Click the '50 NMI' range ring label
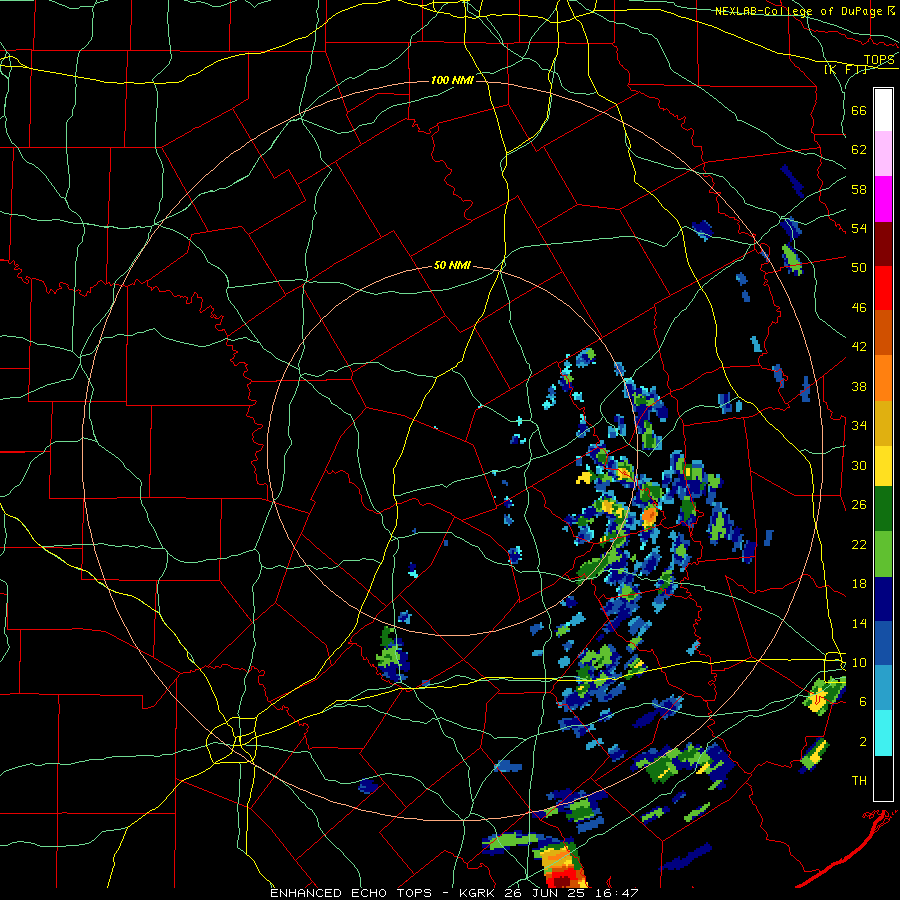Screen dimensions: 900x900 point(452,265)
